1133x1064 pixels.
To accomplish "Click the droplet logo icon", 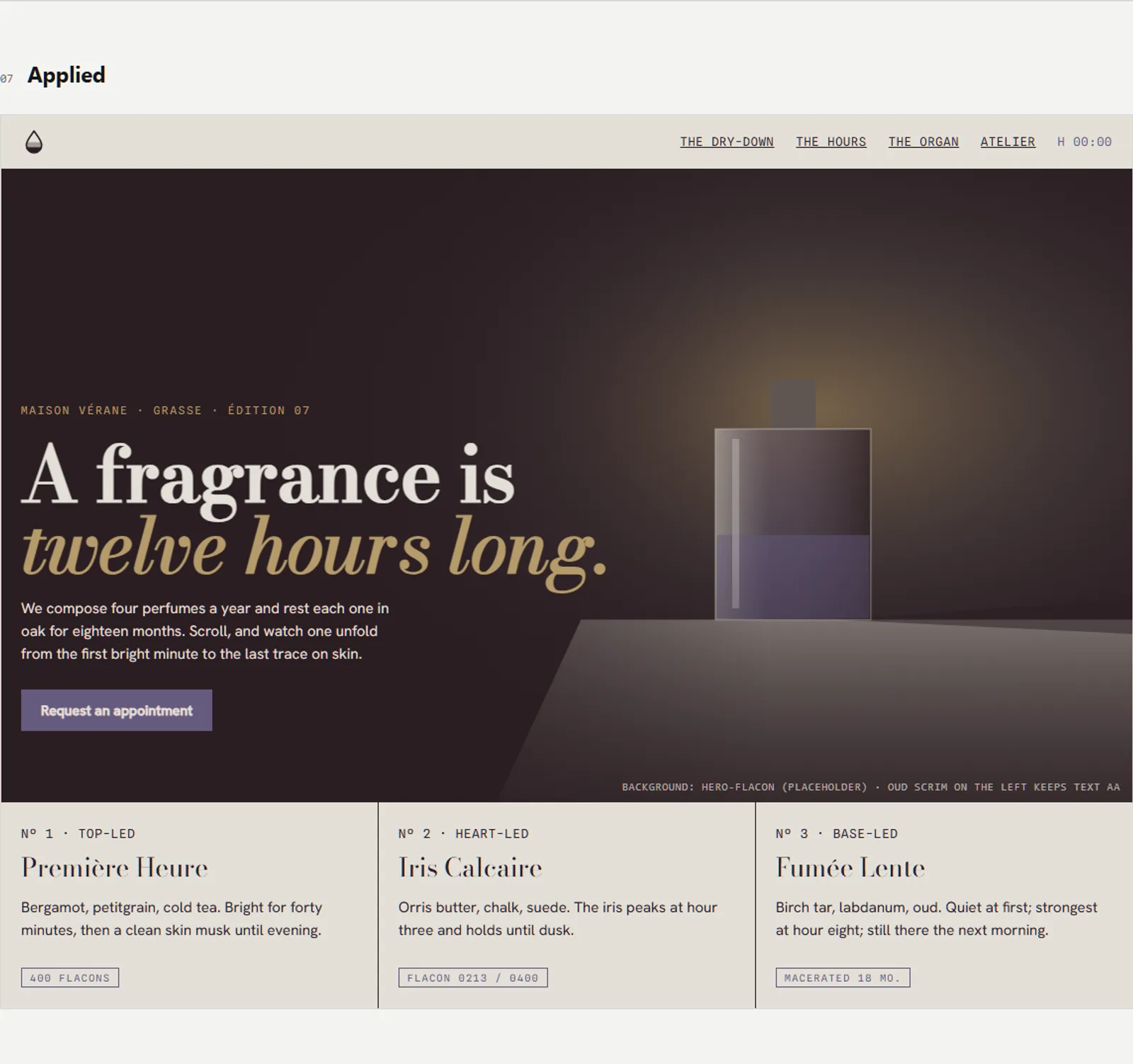I will click(34, 142).
